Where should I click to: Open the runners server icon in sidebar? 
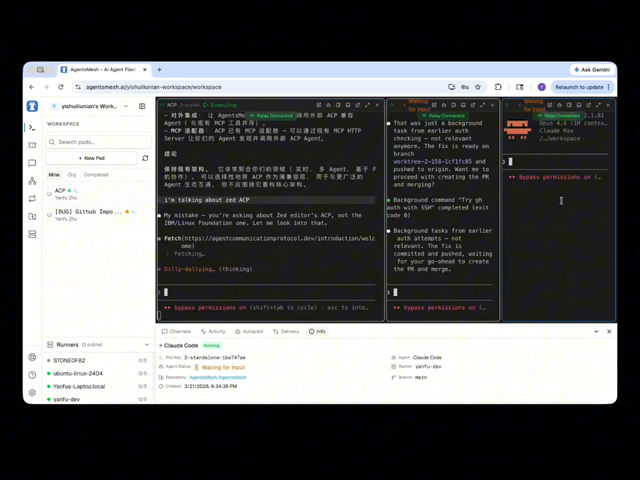point(32,234)
